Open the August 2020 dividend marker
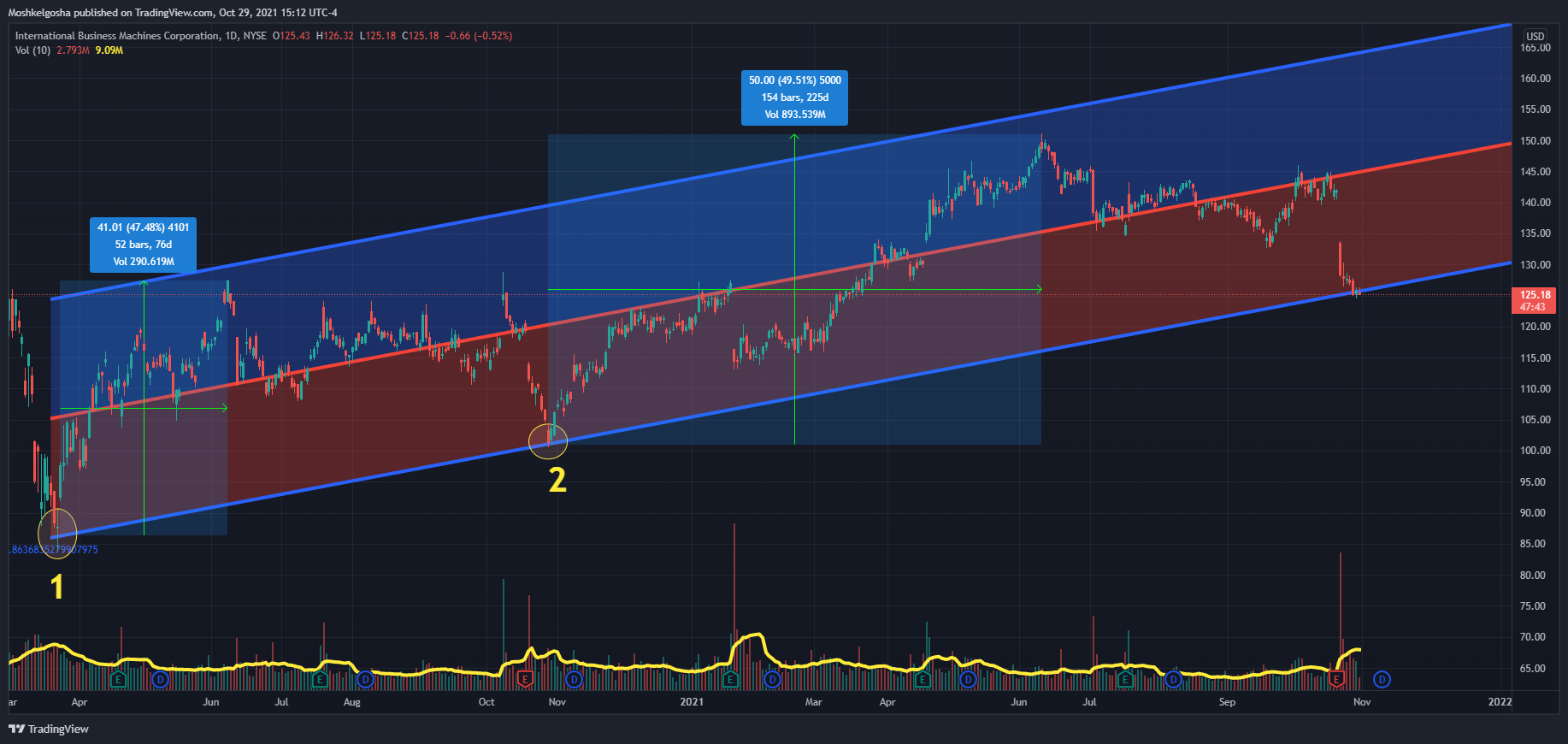The width and height of the screenshot is (1568, 744). tap(366, 680)
